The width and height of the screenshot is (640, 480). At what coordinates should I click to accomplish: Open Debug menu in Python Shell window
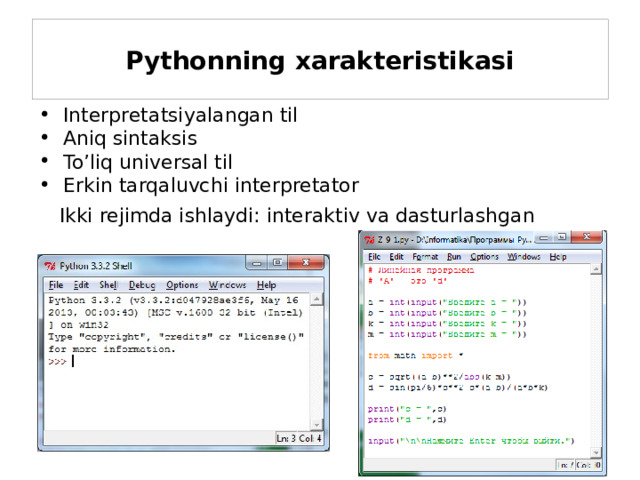pos(142,285)
